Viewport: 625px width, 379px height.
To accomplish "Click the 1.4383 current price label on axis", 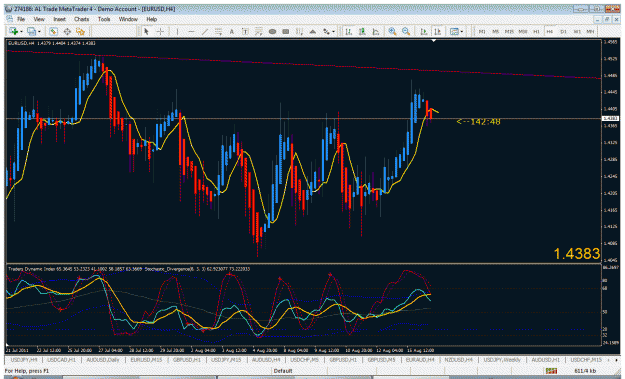I will coord(610,118).
